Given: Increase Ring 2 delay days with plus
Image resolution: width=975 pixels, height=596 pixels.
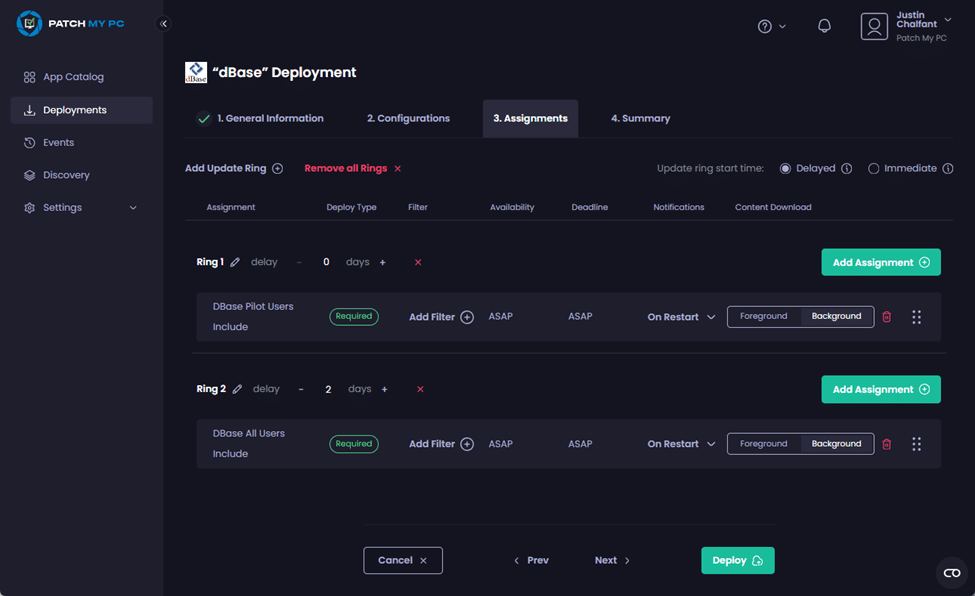Looking at the screenshot, I should point(384,389).
